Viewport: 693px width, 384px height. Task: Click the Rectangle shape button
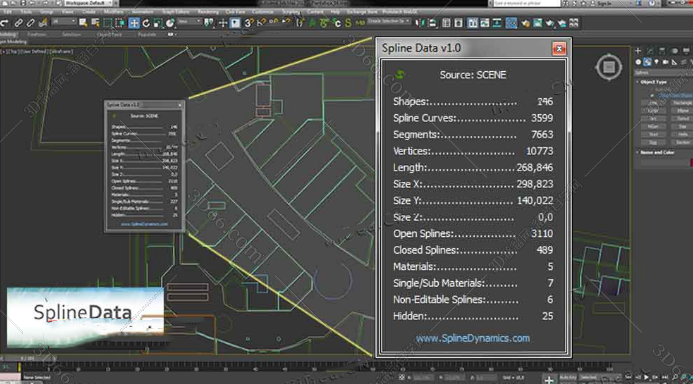682,103
